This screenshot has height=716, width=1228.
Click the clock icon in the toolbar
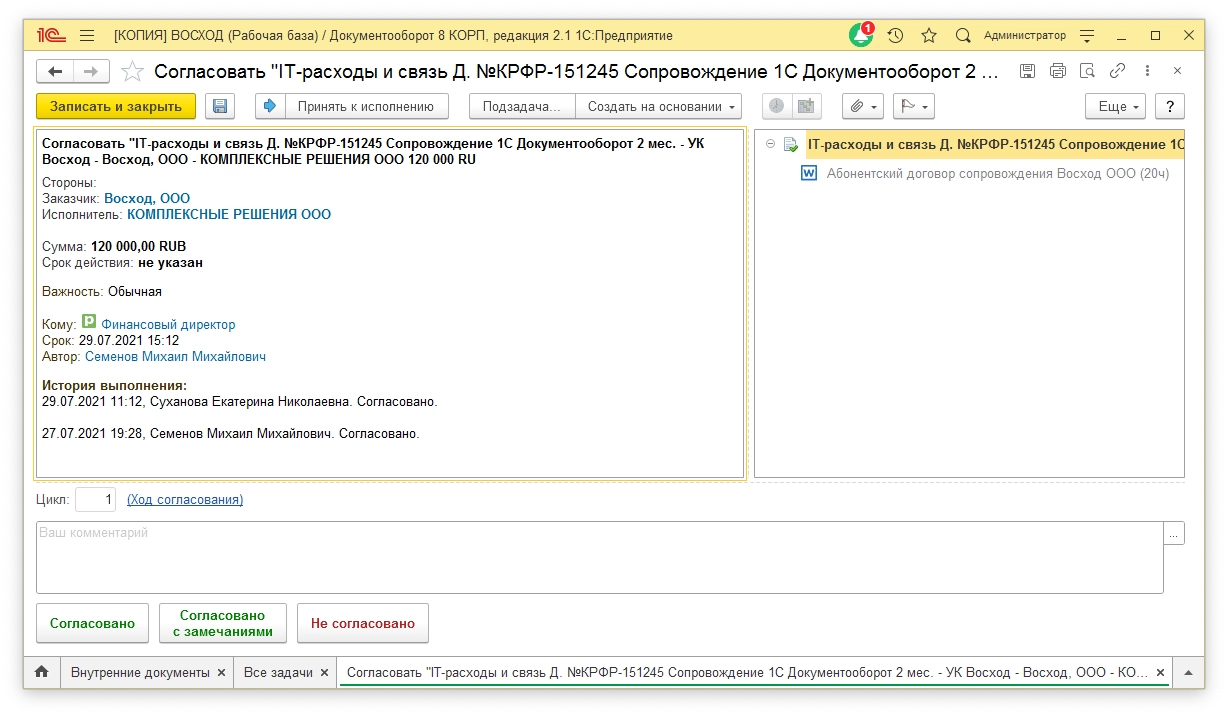[777, 106]
